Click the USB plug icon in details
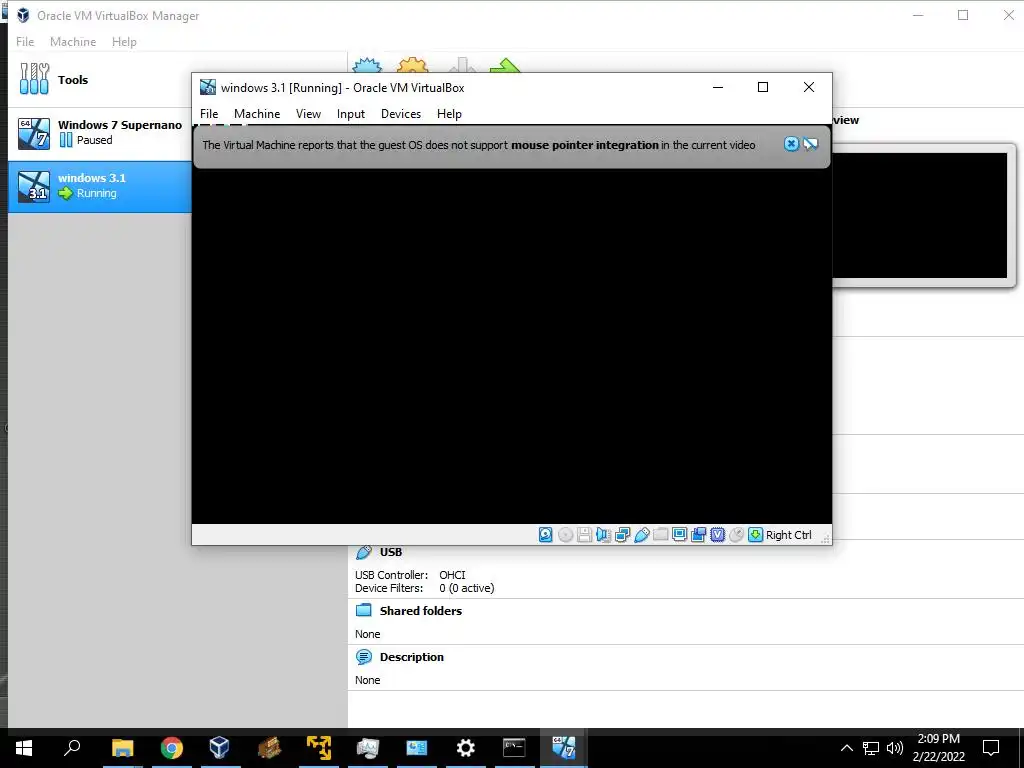 [x=364, y=552]
